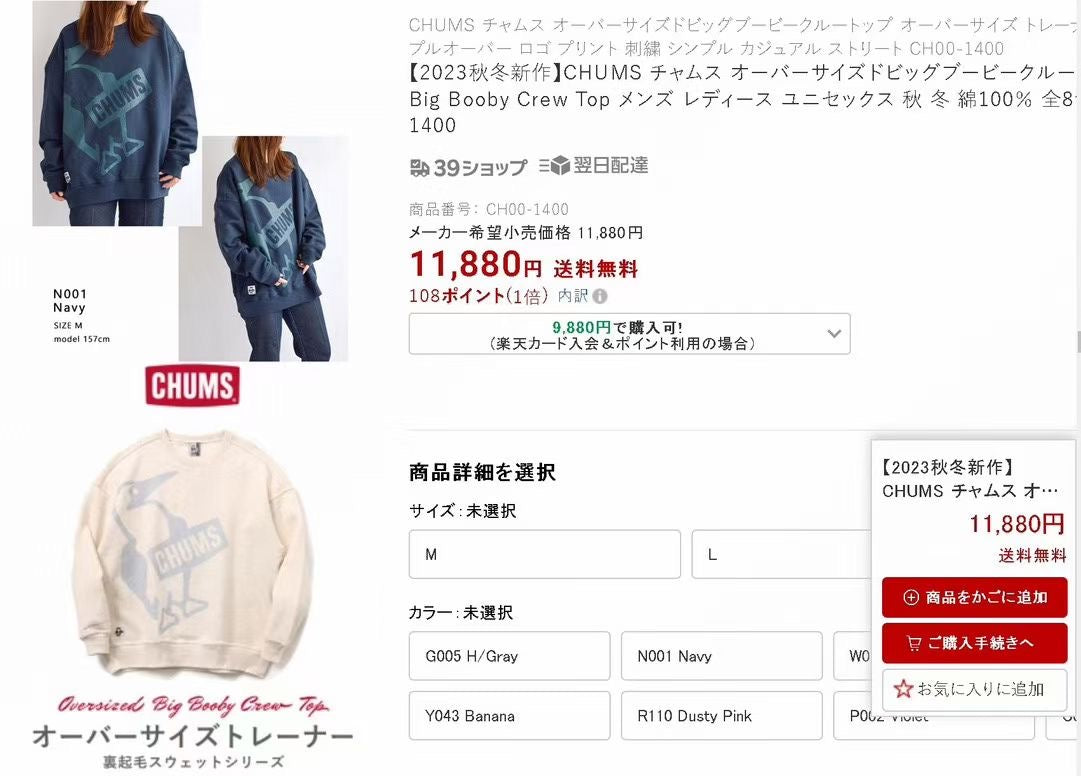Screen dimensions: 1081x776
Task: Open the points breakdown info icon
Action: tap(600, 296)
